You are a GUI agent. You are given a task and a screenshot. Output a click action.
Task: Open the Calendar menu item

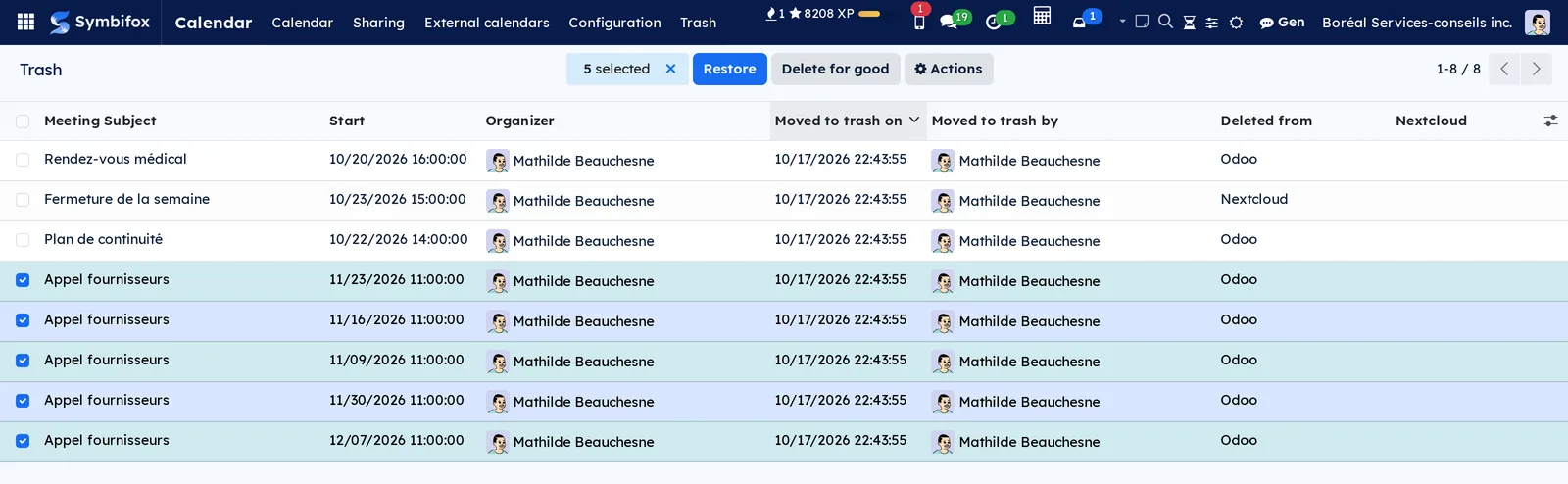pyautogui.click(x=302, y=23)
